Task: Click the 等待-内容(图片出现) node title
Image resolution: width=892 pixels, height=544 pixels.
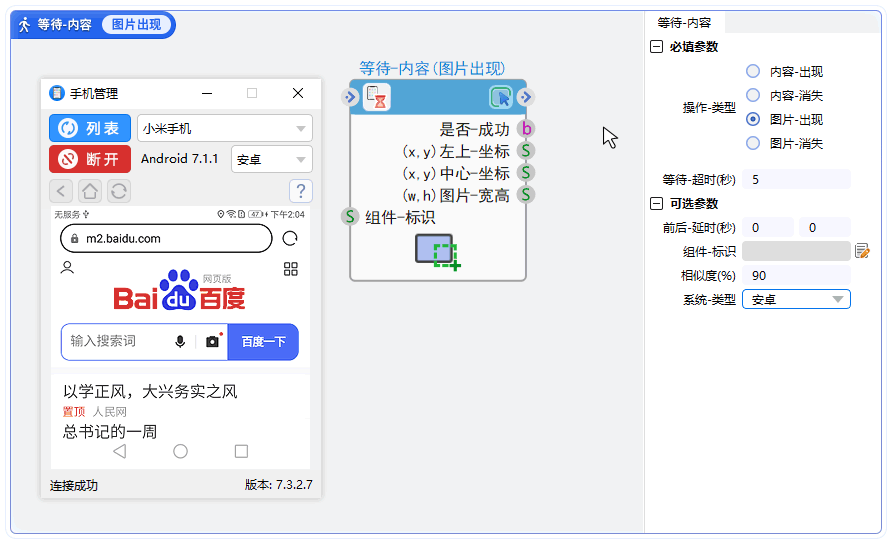Action: tap(432, 68)
